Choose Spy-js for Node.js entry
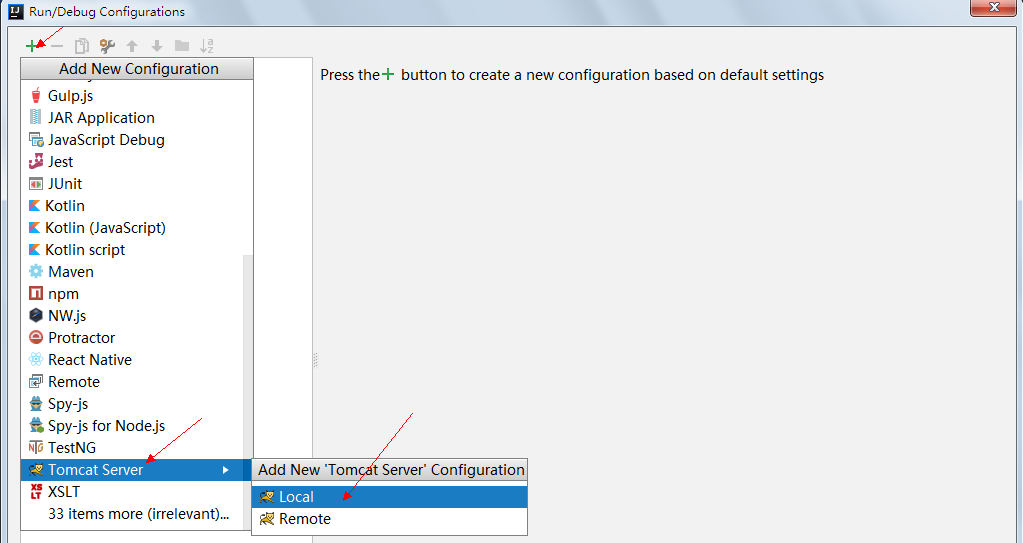This screenshot has height=543, width=1023. coord(132,426)
